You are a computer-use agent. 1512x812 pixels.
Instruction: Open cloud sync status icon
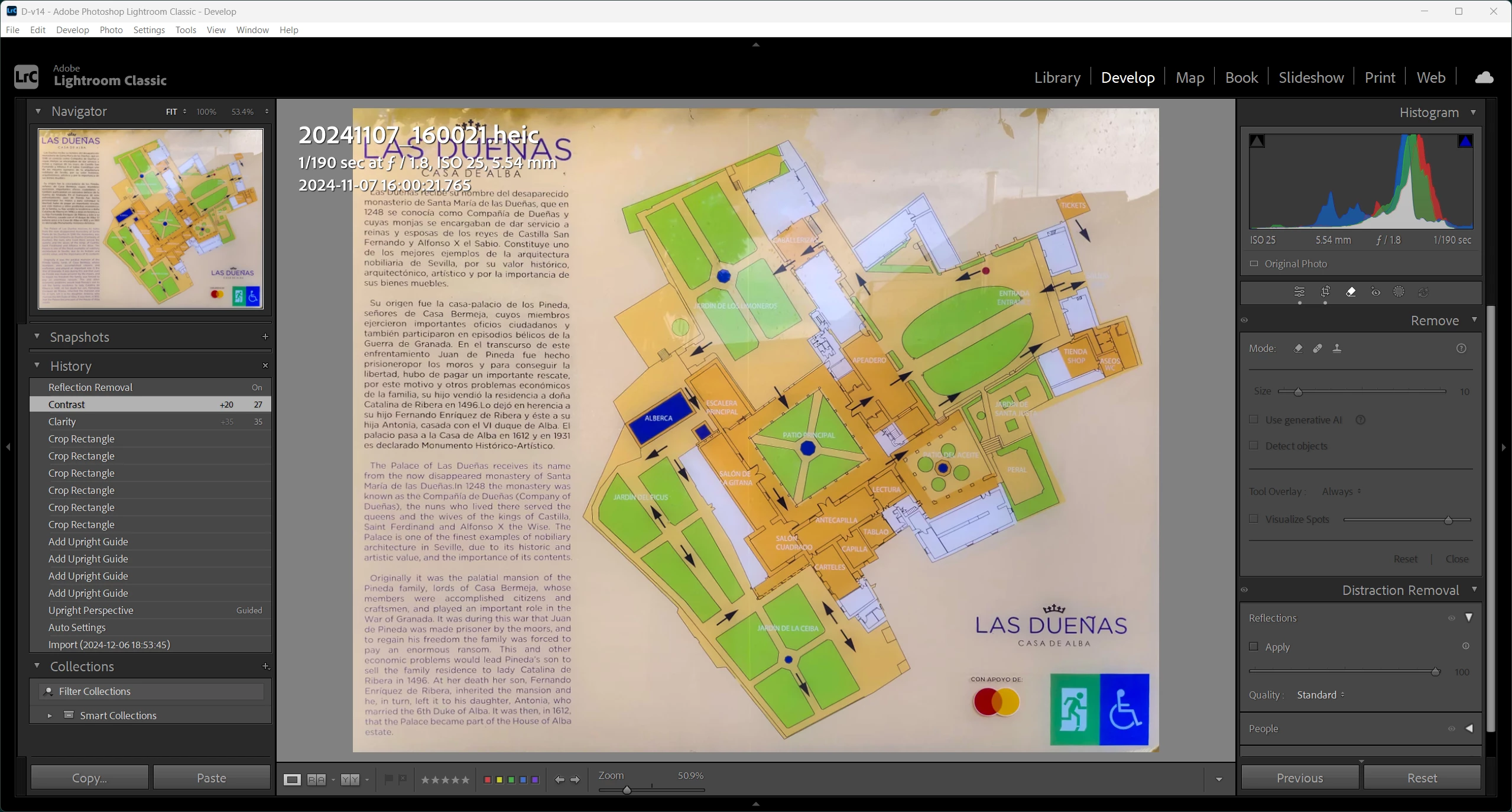tap(1484, 77)
